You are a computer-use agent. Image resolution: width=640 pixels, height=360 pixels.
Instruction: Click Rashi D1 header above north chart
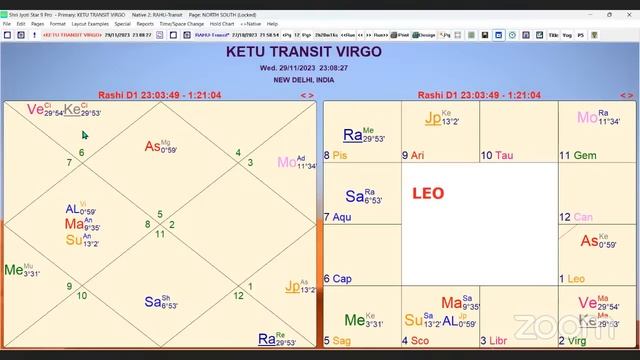coord(160,95)
